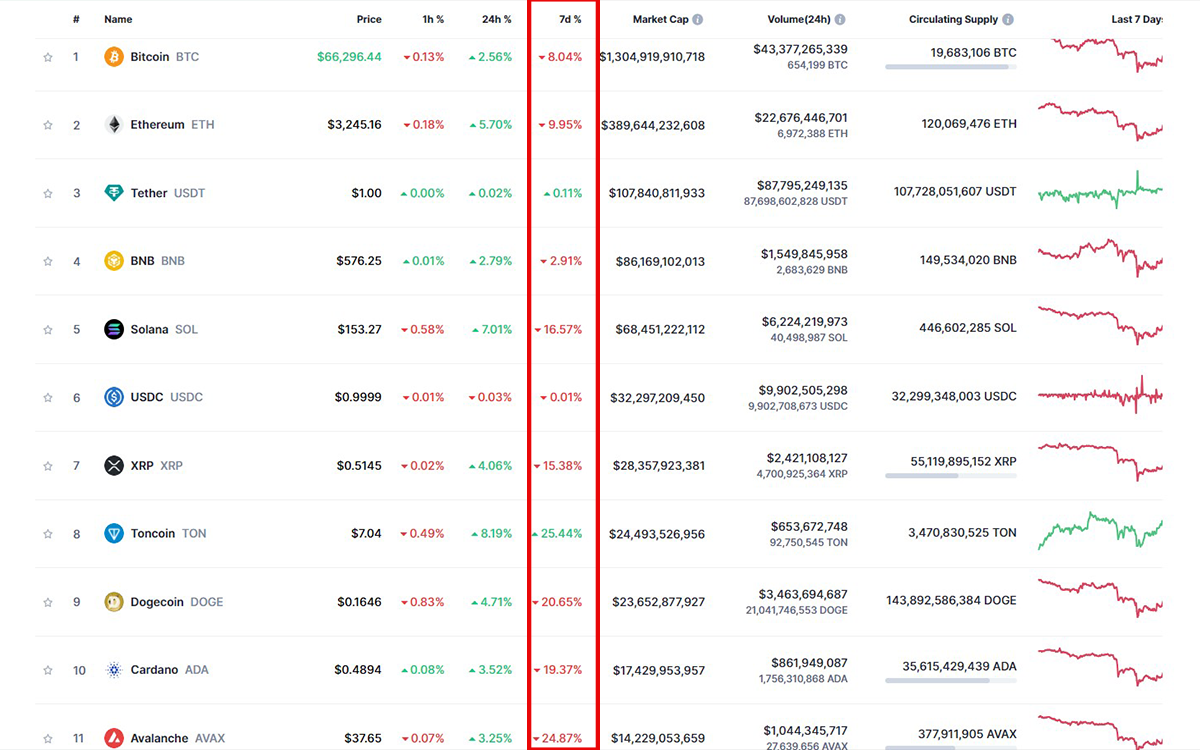This screenshot has width=1200, height=750.
Task: Click Ethereum price $3,245.16
Action: [354, 125]
